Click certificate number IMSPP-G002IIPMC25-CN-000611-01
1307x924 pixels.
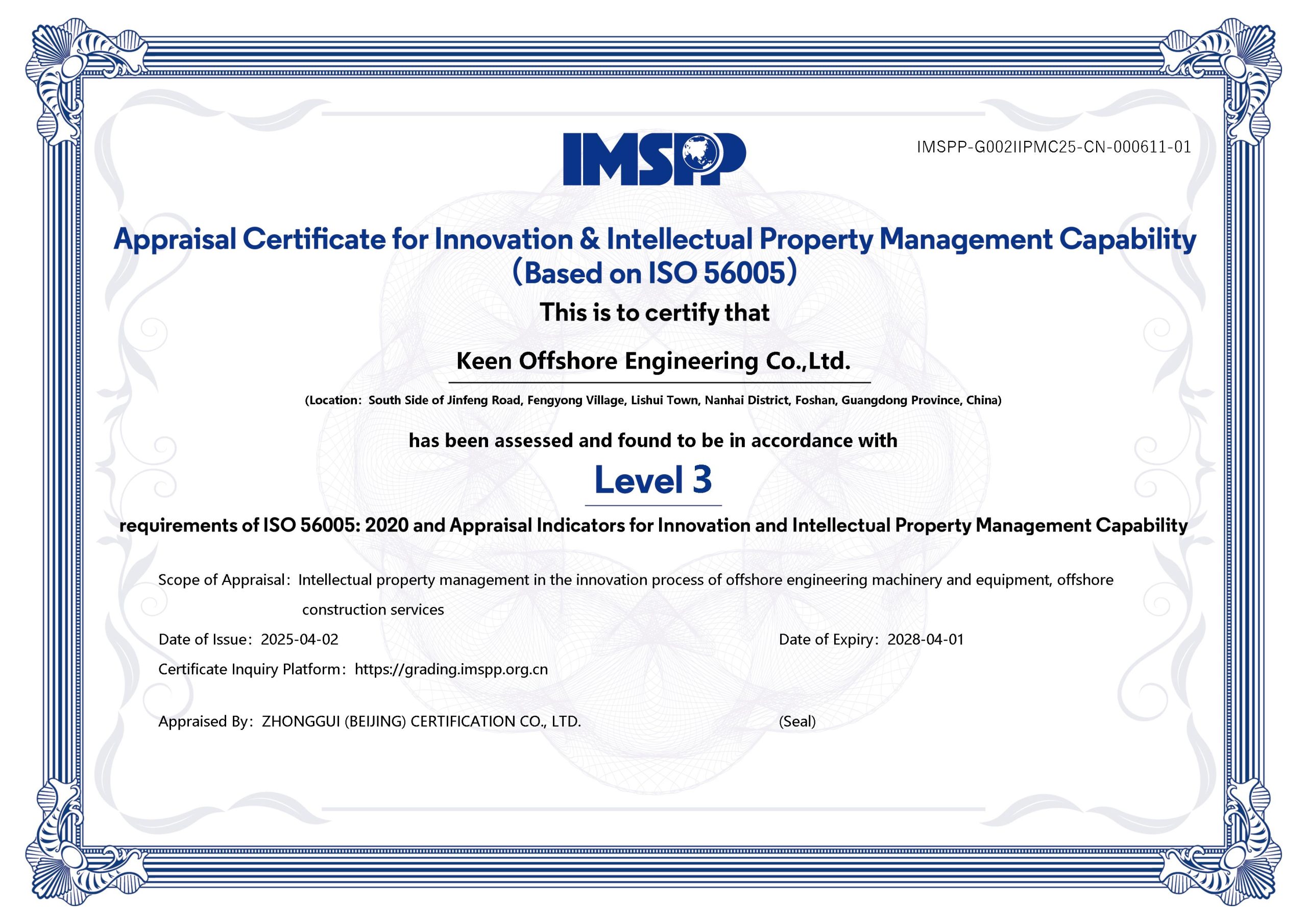[x=1054, y=148]
